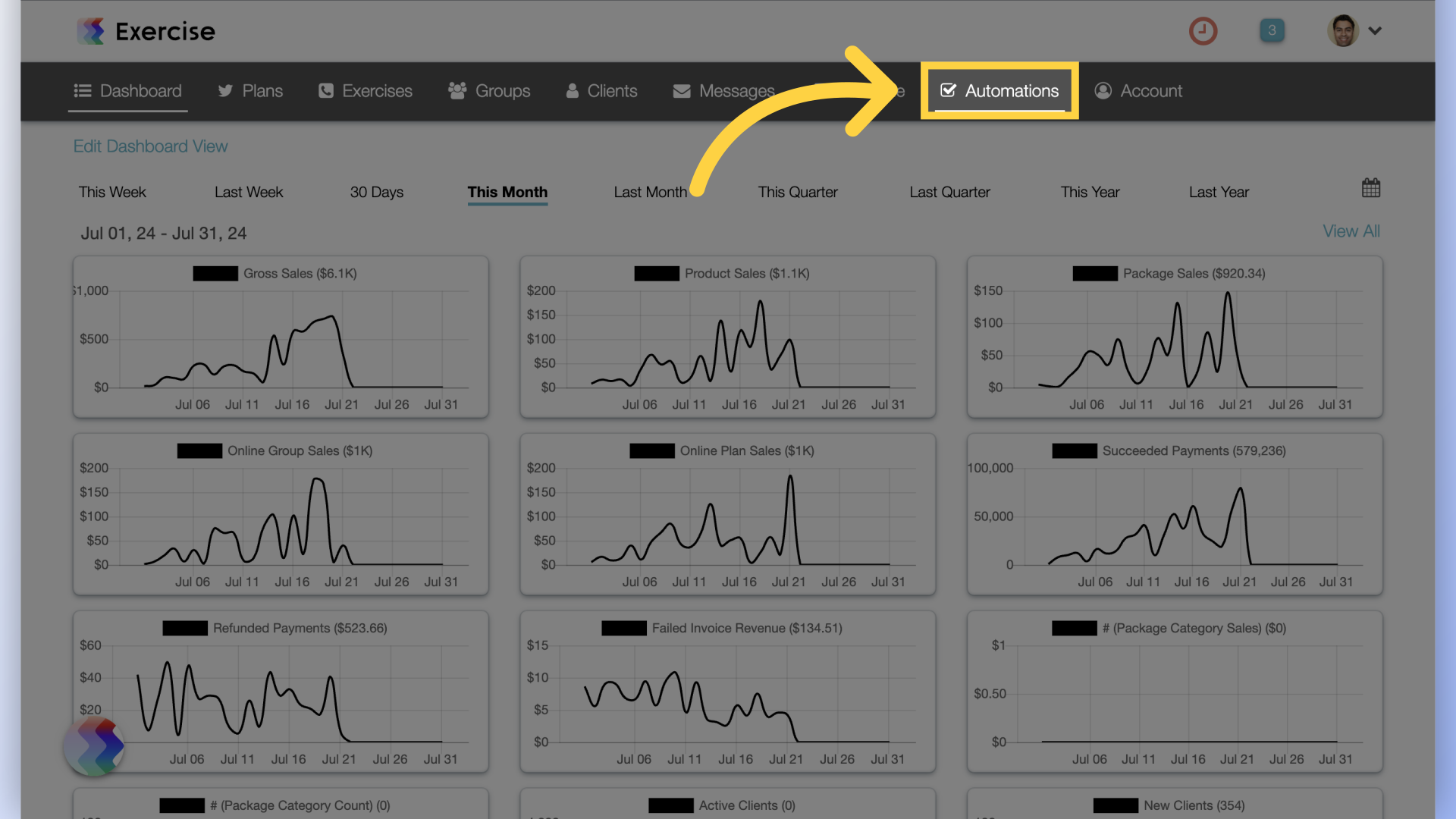Click the Exercise logo icon
This screenshot has width=1456, height=819.
pos(91,31)
